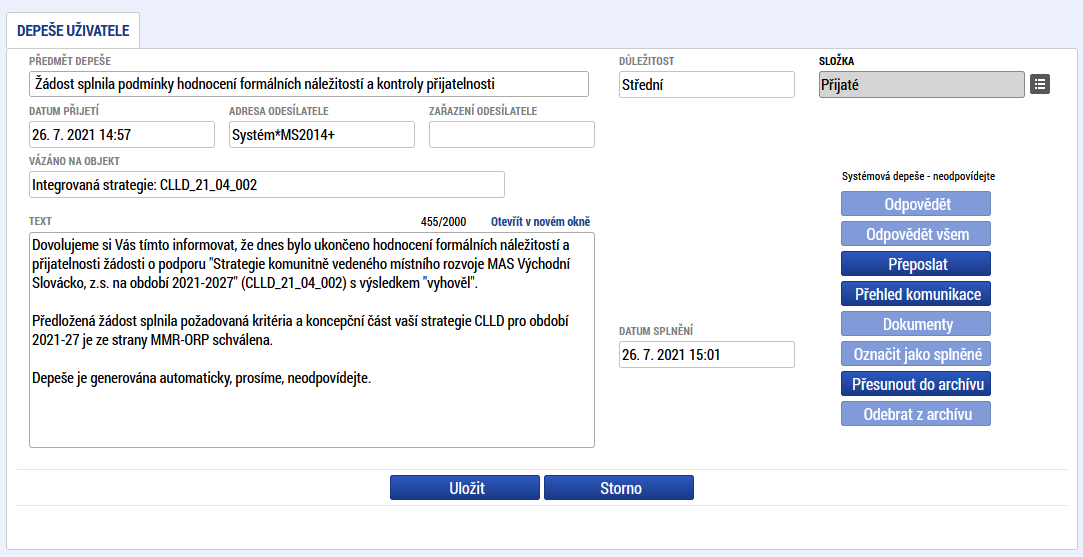Focus the Datum splnění field
This screenshot has width=1083, height=557.
(x=707, y=355)
